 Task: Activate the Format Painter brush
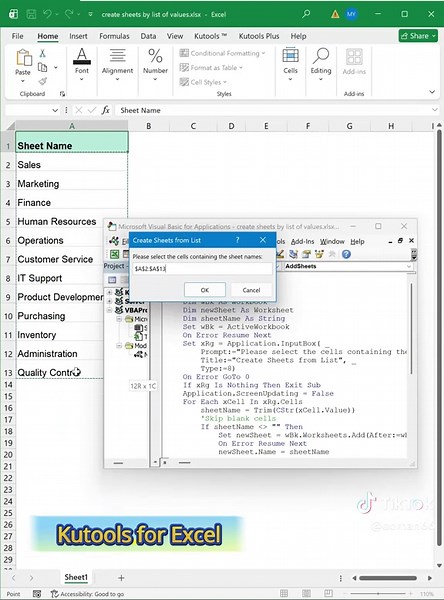42,81
